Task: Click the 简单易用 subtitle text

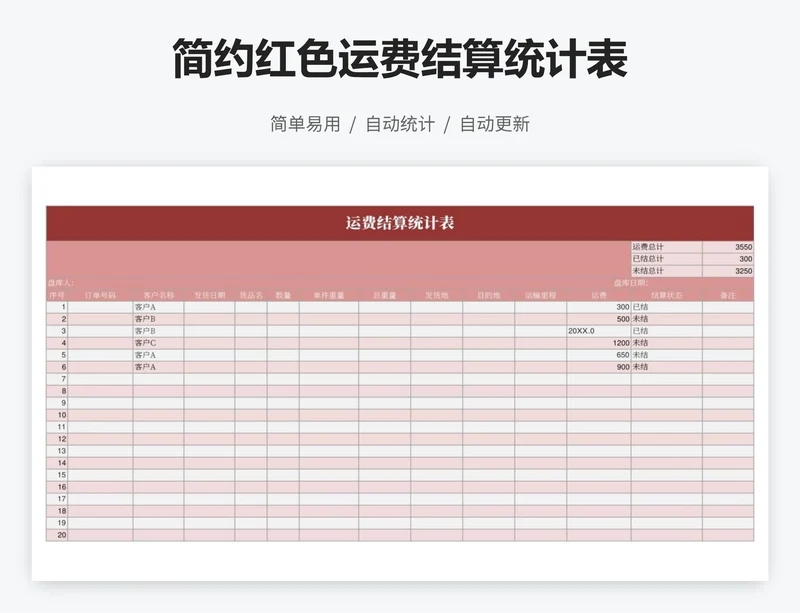Action: pyautogui.click(x=305, y=124)
